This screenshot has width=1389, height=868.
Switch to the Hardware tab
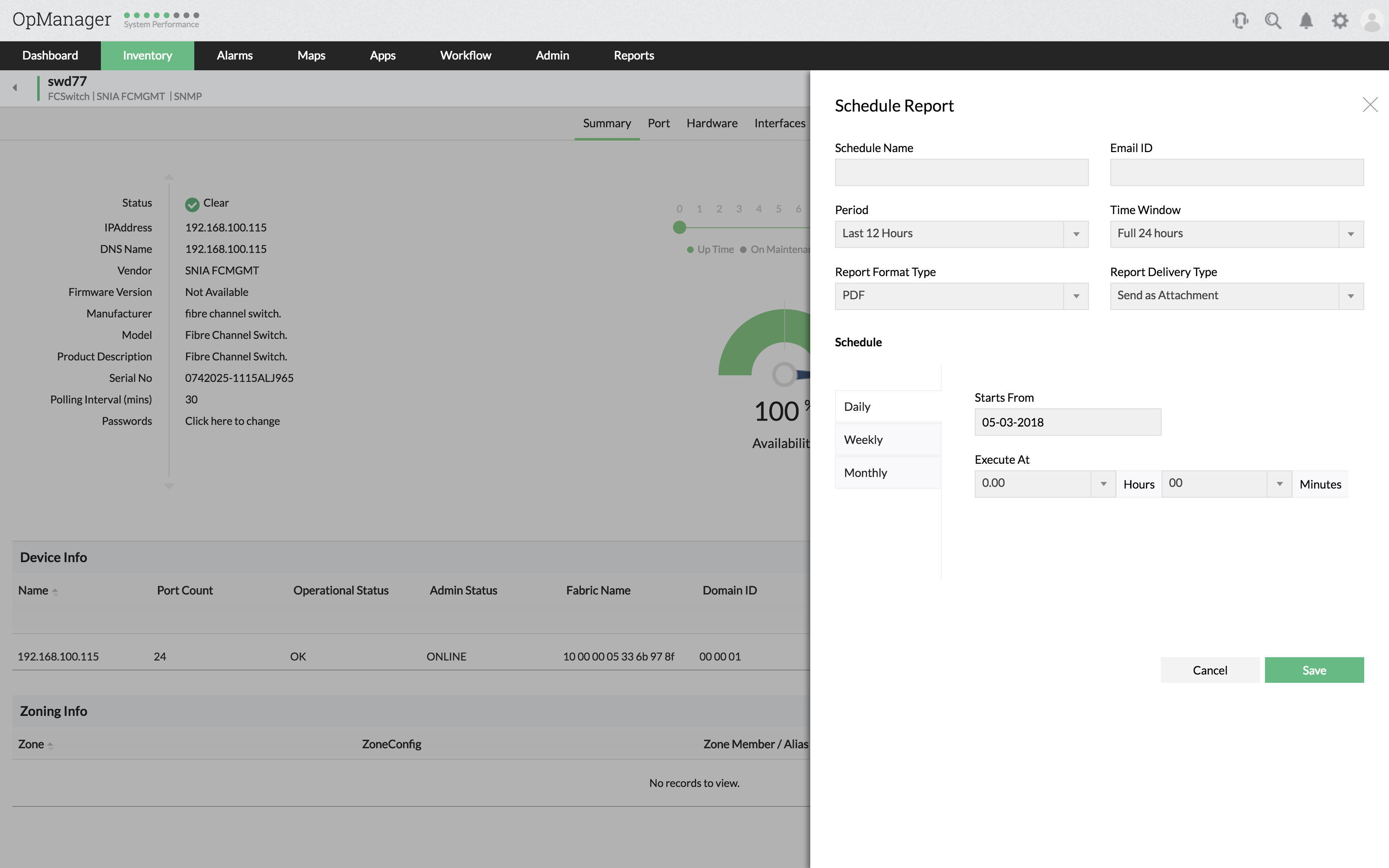click(712, 124)
